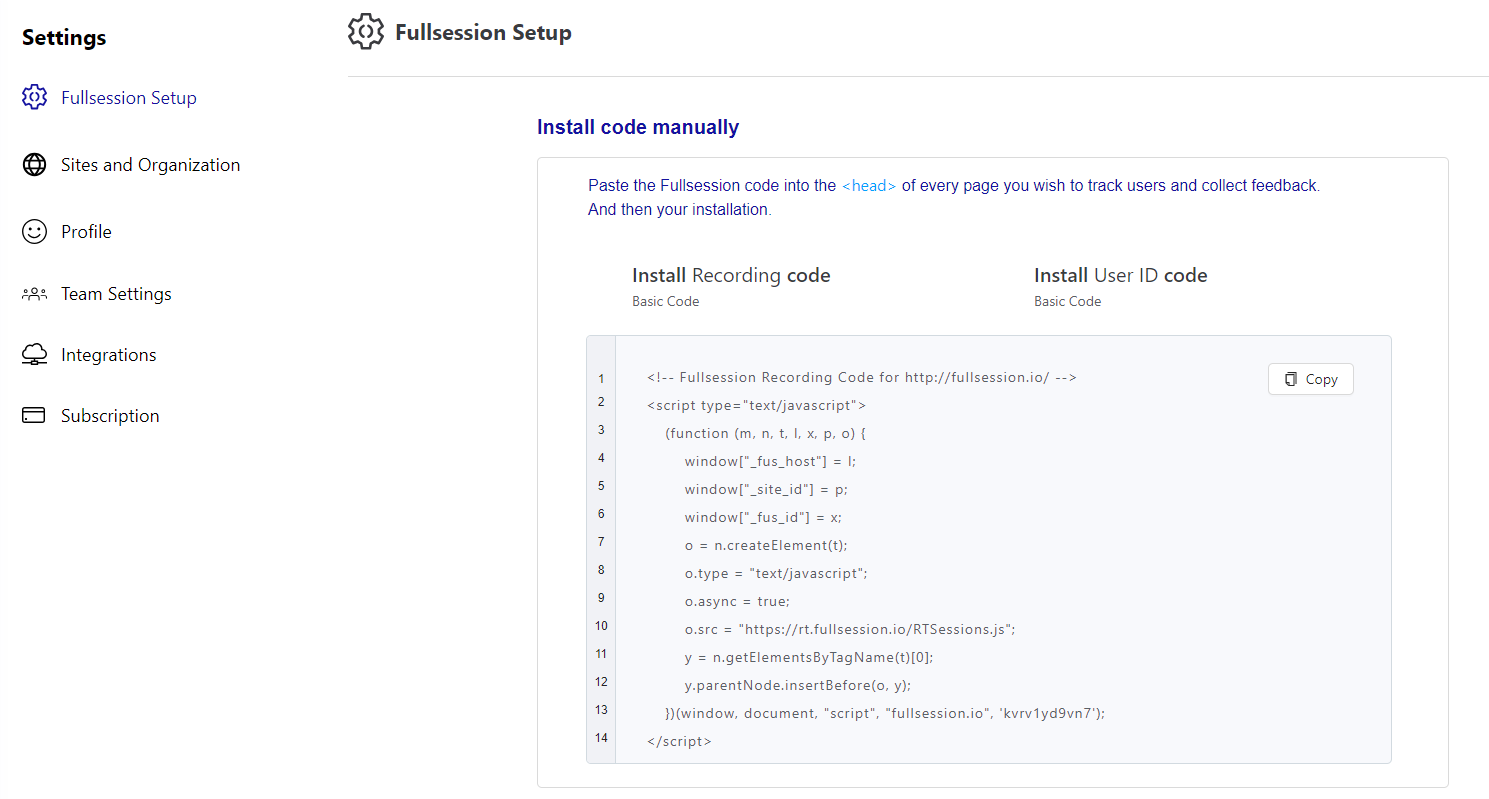Click line number 7 in gutter
This screenshot has width=1489, height=799.
(601, 542)
